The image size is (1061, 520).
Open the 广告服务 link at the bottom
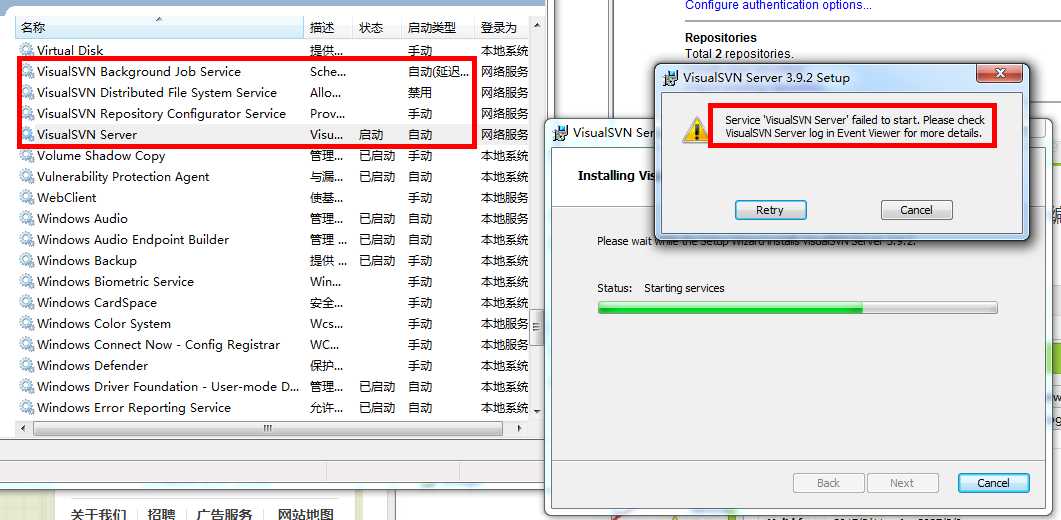[224, 513]
